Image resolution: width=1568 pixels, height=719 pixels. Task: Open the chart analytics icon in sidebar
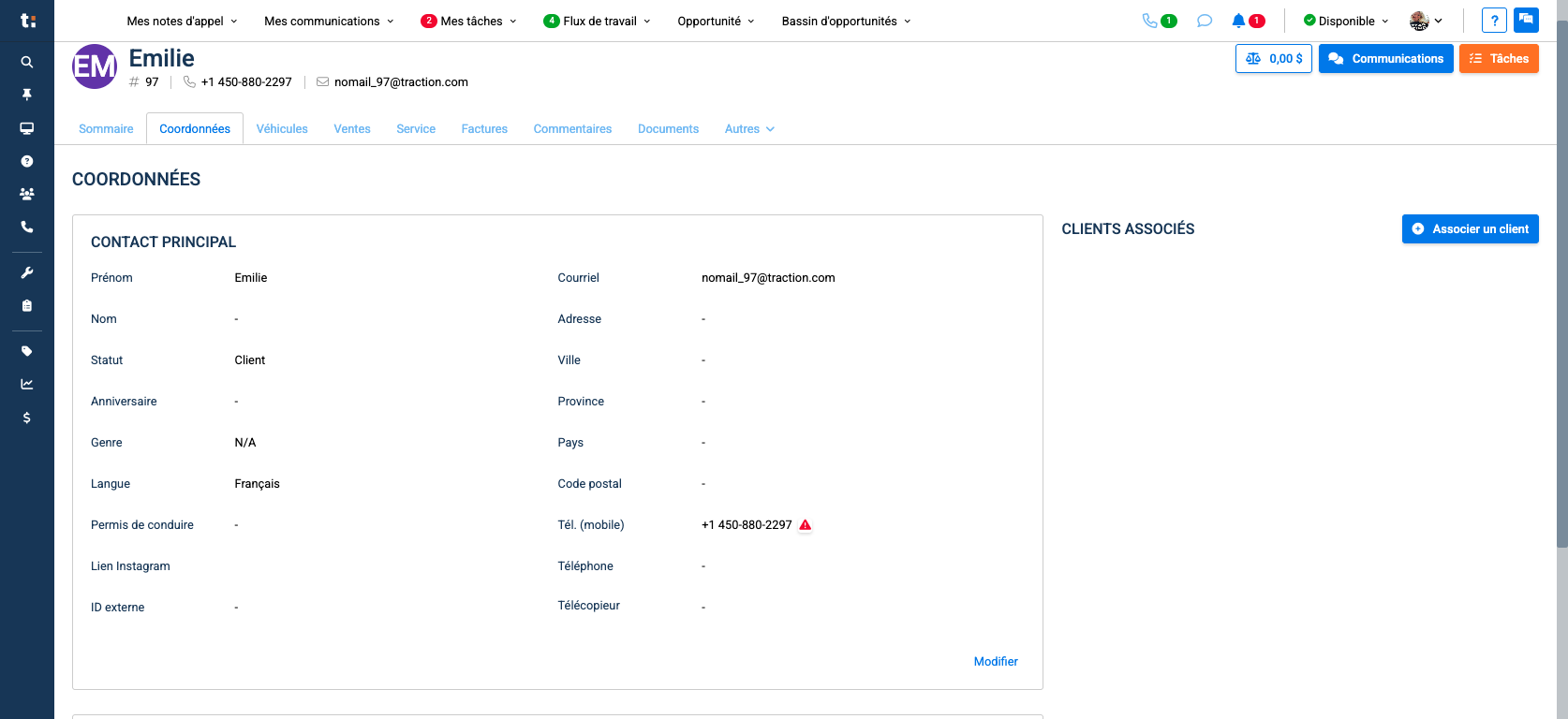(x=27, y=384)
